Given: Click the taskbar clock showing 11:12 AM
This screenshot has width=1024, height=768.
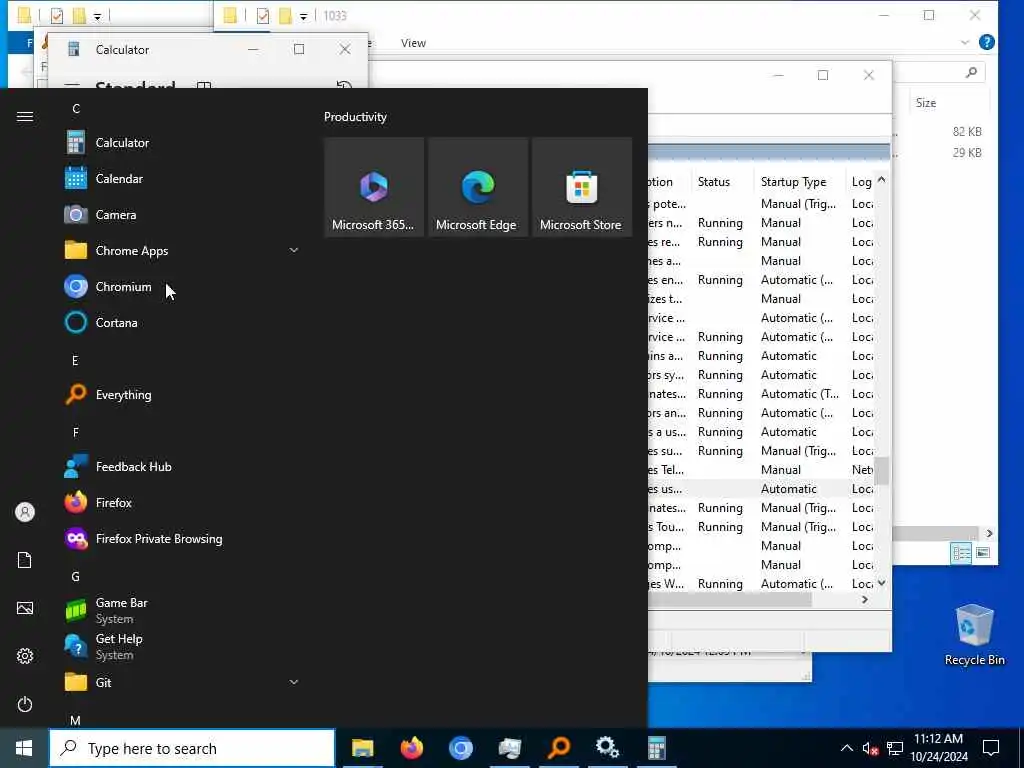Looking at the screenshot, I should point(938,748).
